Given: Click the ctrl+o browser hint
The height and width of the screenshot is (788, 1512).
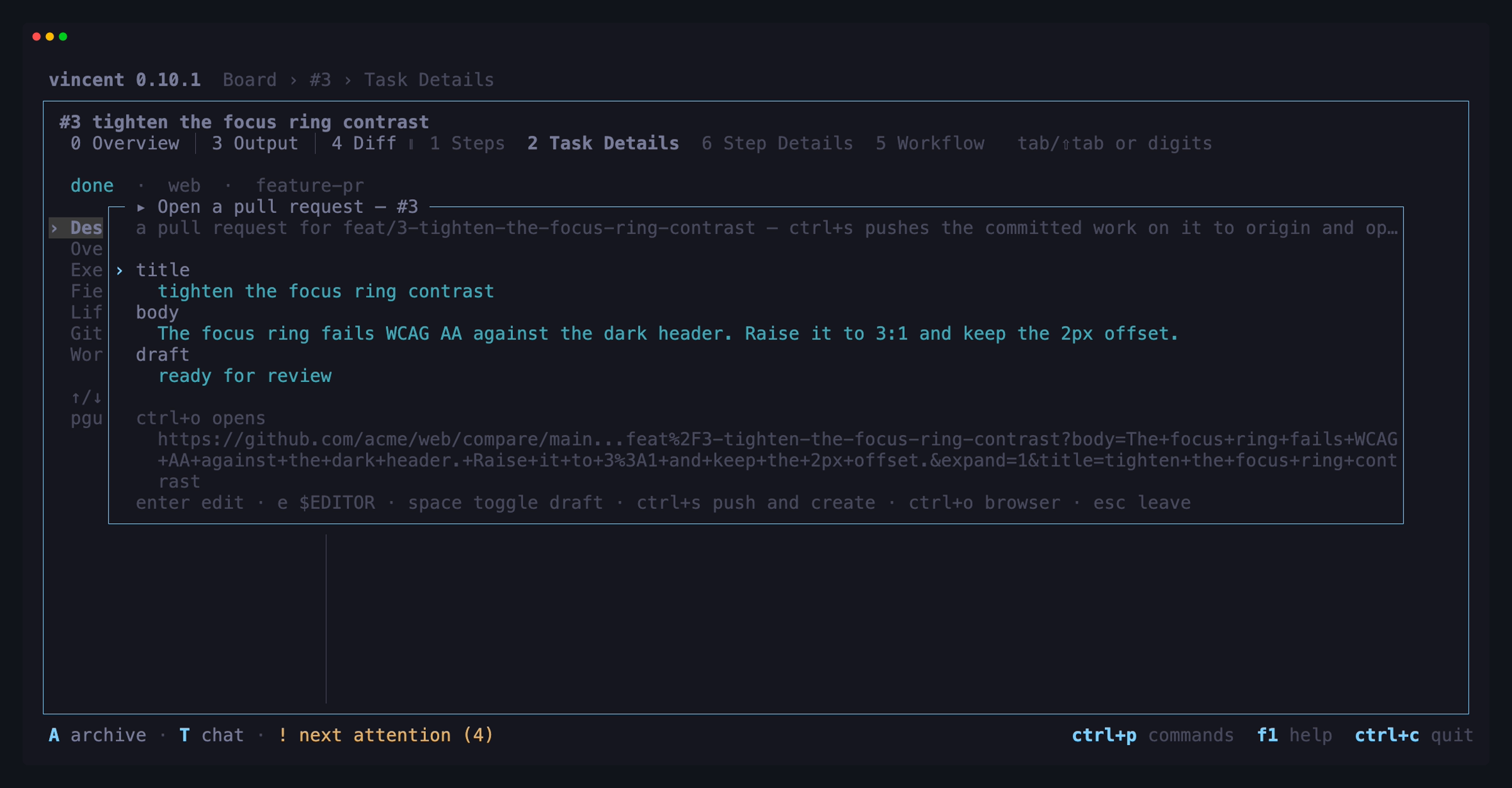Looking at the screenshot, I should point(984,503).
